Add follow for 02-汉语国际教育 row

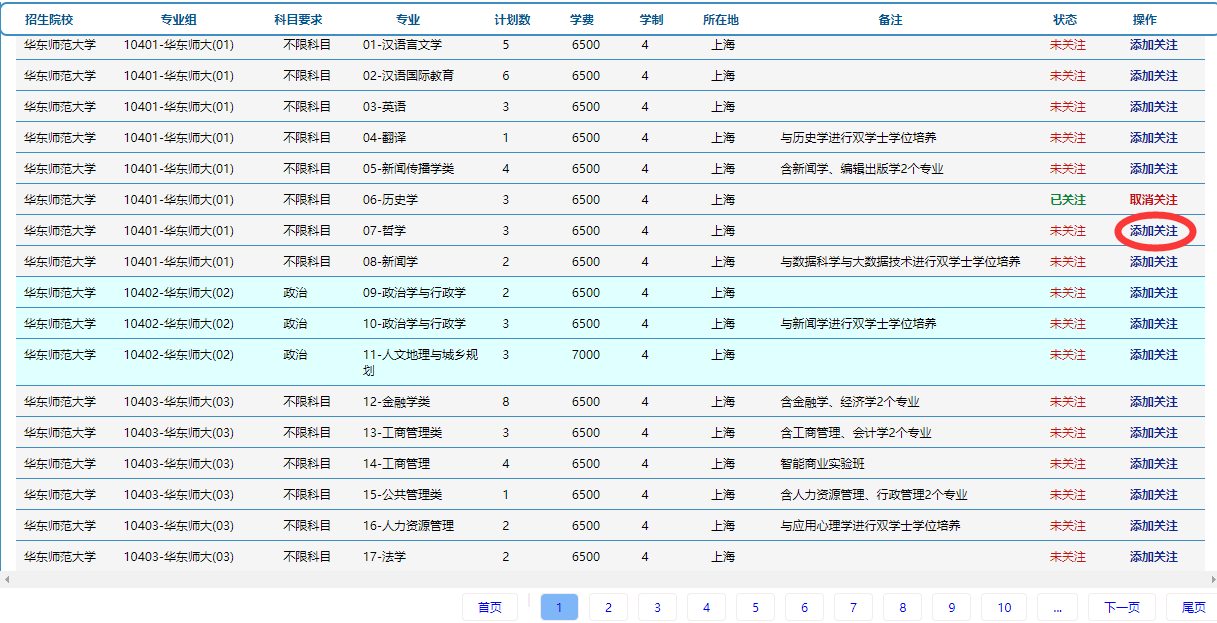pos(1153,76)
